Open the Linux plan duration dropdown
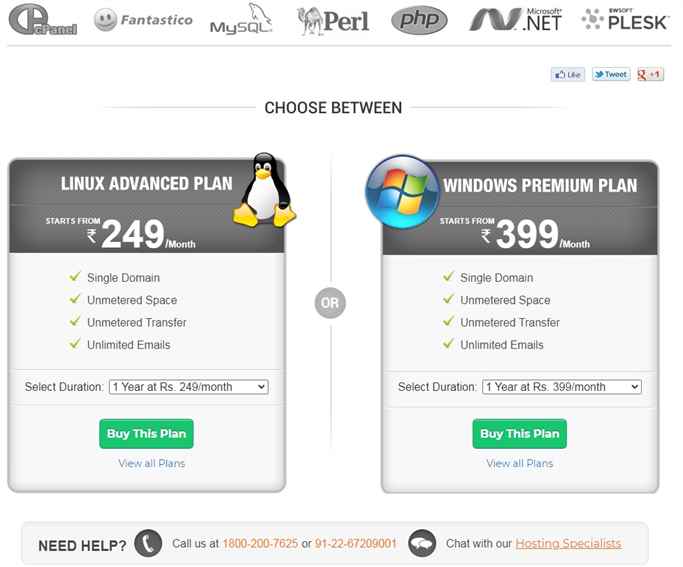683x567 pixels. point(189,387)
